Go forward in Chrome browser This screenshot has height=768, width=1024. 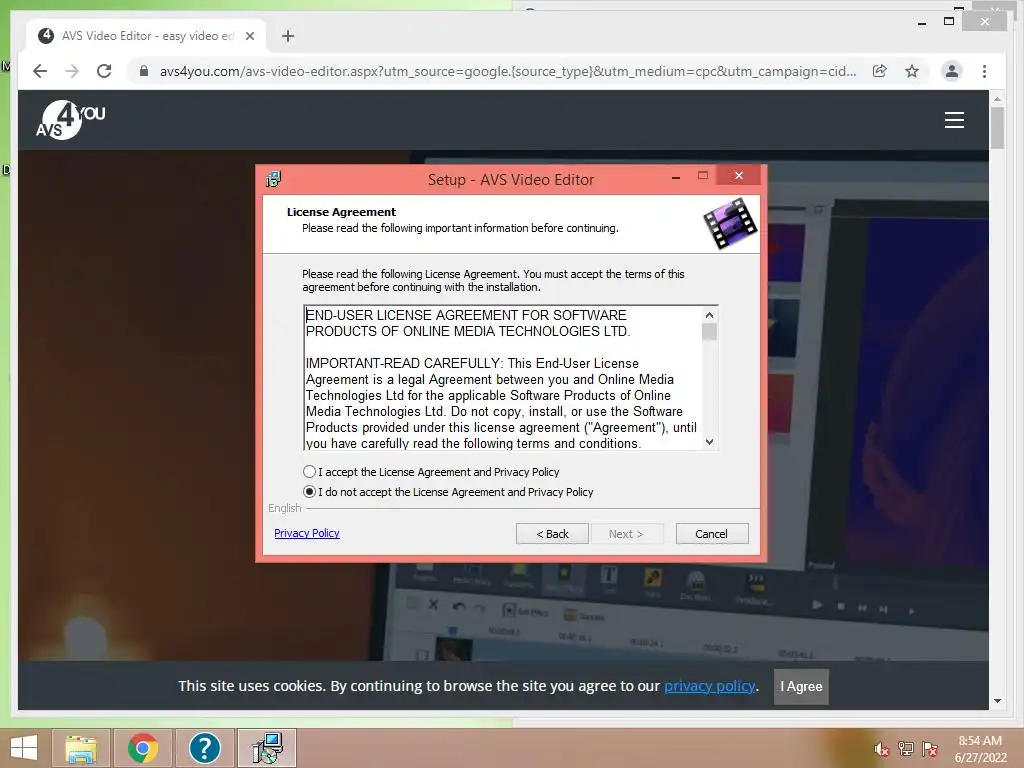click(72, 71)
